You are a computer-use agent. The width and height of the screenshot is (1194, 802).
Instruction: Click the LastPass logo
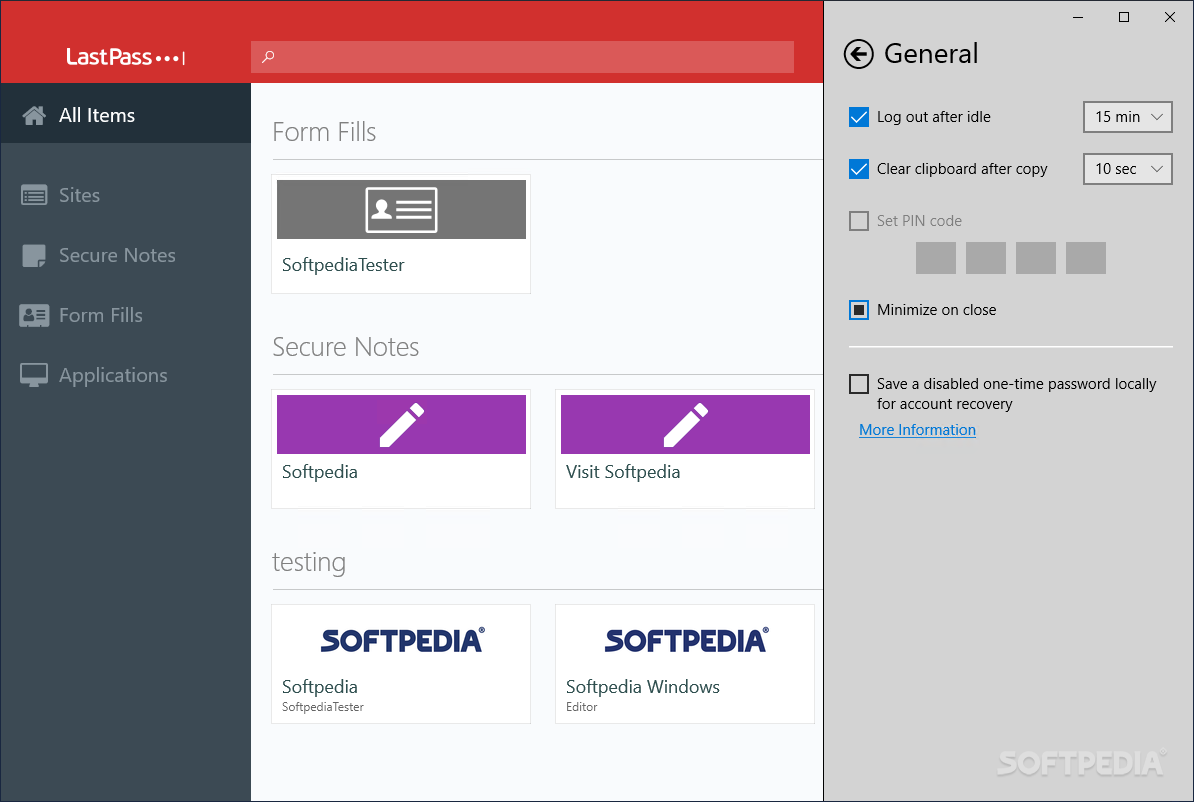(x=126, y=57)
